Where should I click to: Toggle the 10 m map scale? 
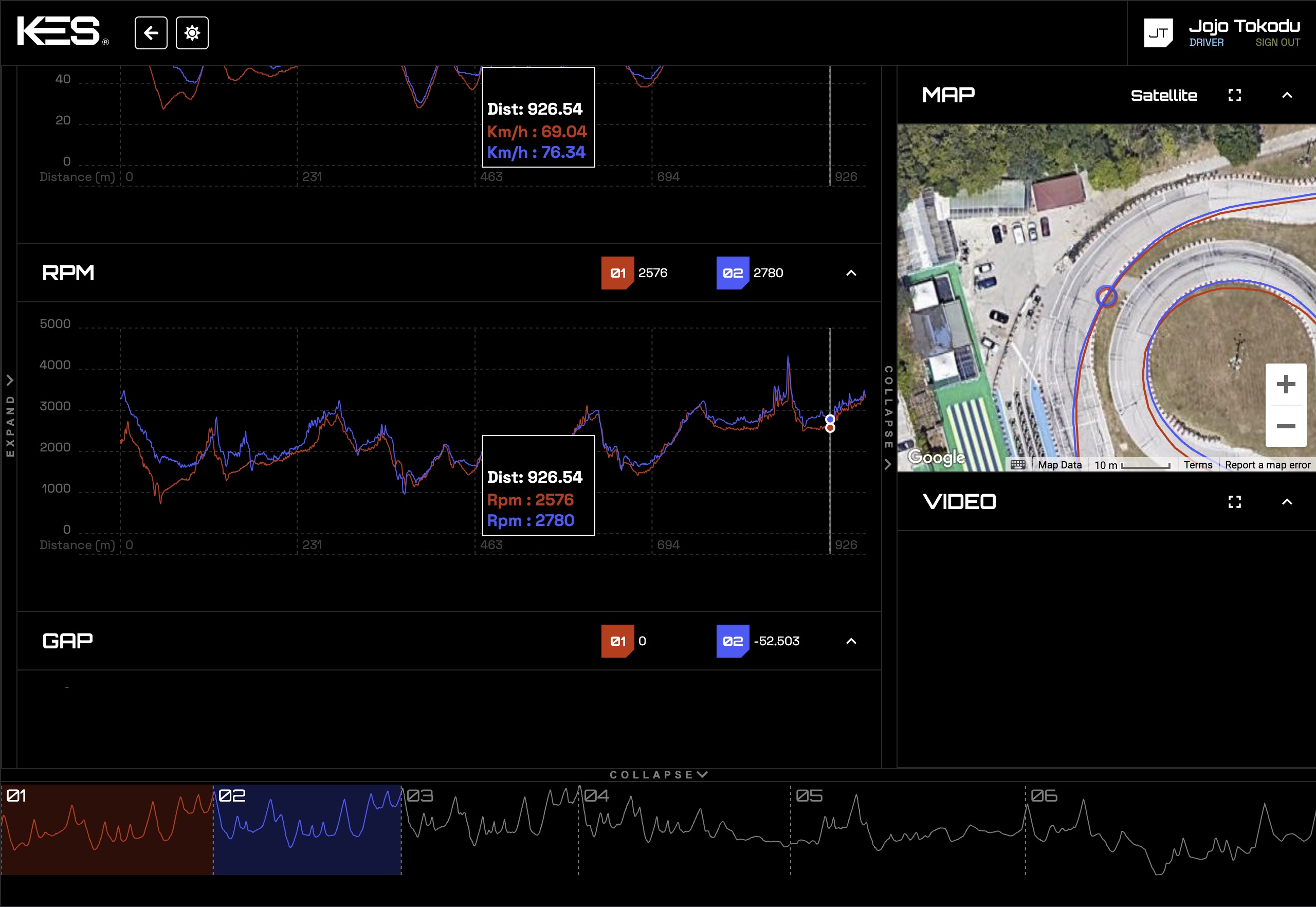point(1132,465)
